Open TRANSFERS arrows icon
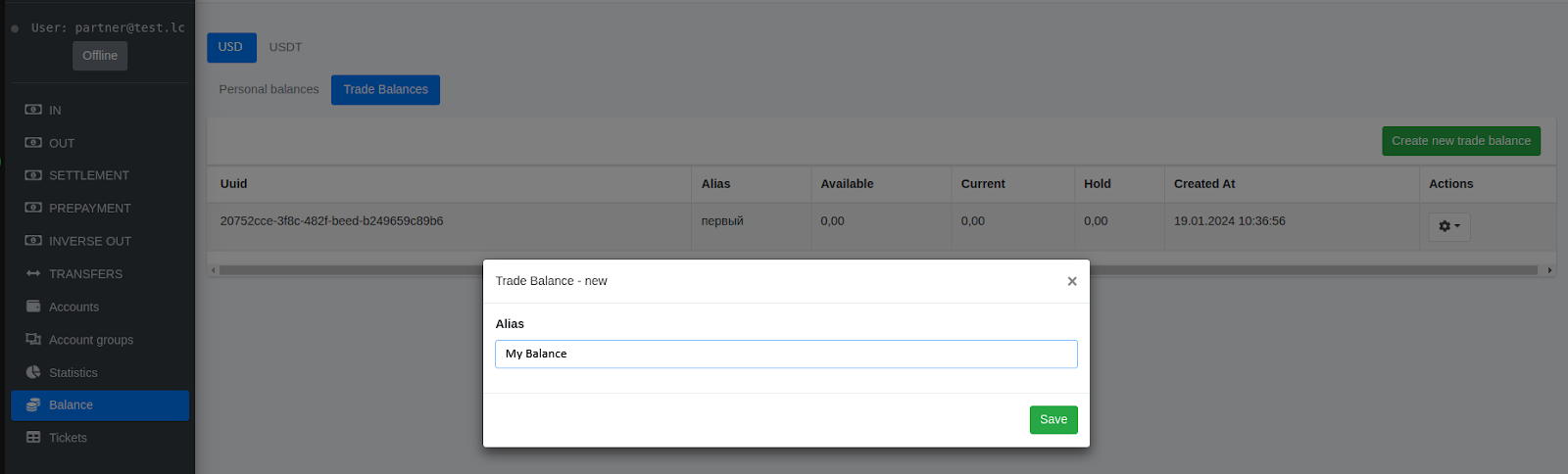The height and width of the screenshot is (474, 1568). (x=33, y=274)
